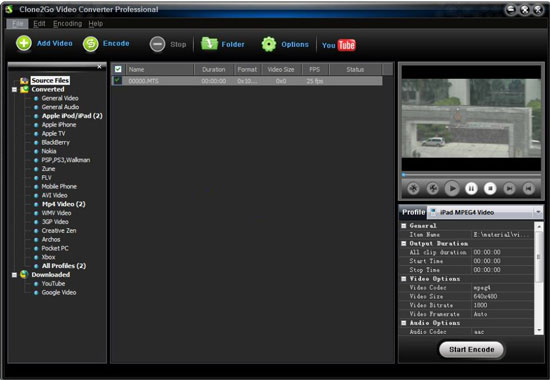Select Google Video tree item
550x380 pixels.
click(59, 293)
